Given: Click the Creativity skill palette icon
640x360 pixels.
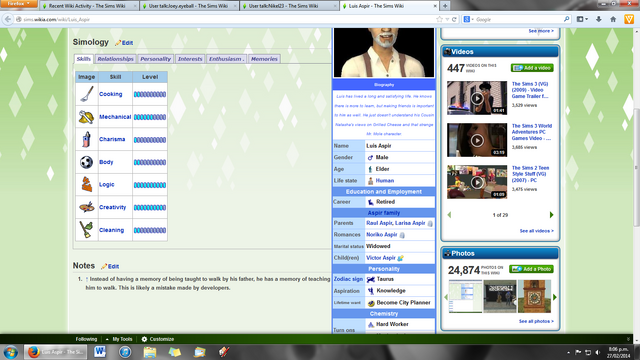Looking at the screenshot, I should pyautogui.click(x=87, y=207).
